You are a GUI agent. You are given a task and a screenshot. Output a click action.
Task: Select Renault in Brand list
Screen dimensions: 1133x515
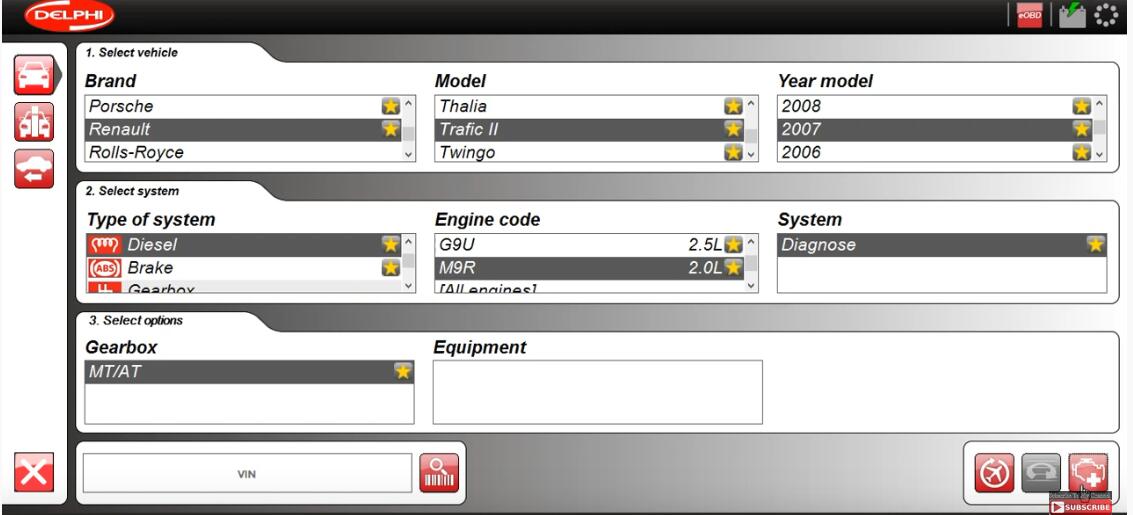pos(243,129)
